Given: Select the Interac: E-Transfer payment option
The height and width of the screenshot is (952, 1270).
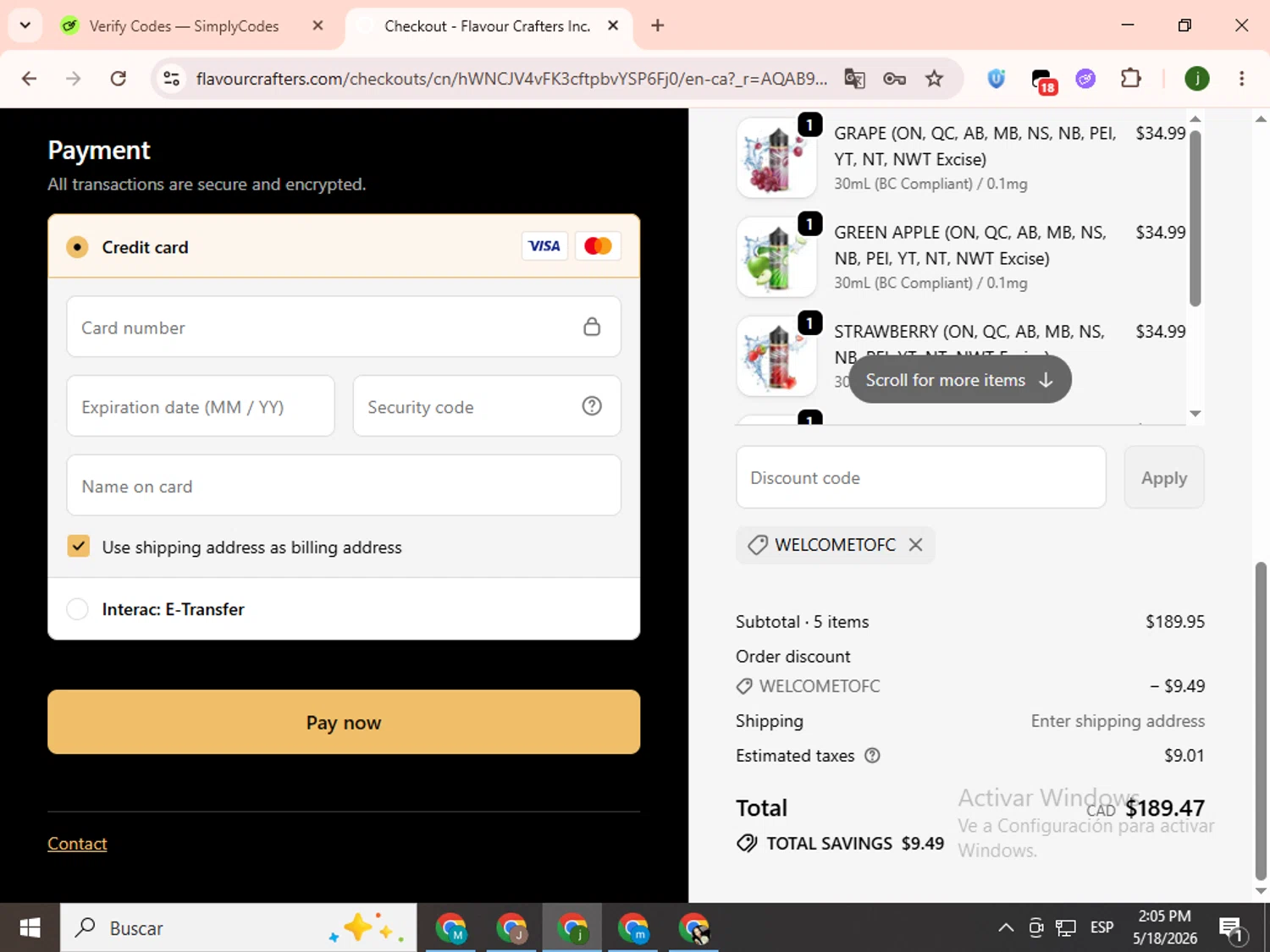Looking at the screenshot, I should (77, 609).
